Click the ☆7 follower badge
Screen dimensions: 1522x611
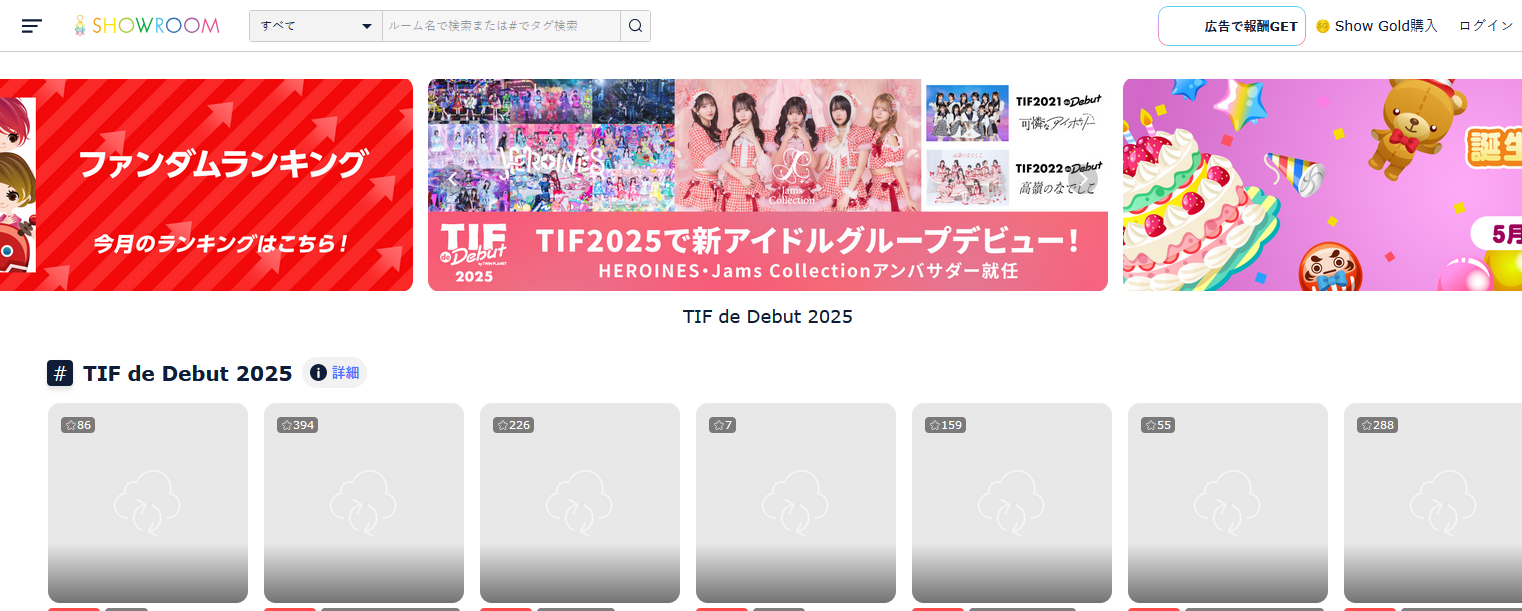click(x=722, y=425)
